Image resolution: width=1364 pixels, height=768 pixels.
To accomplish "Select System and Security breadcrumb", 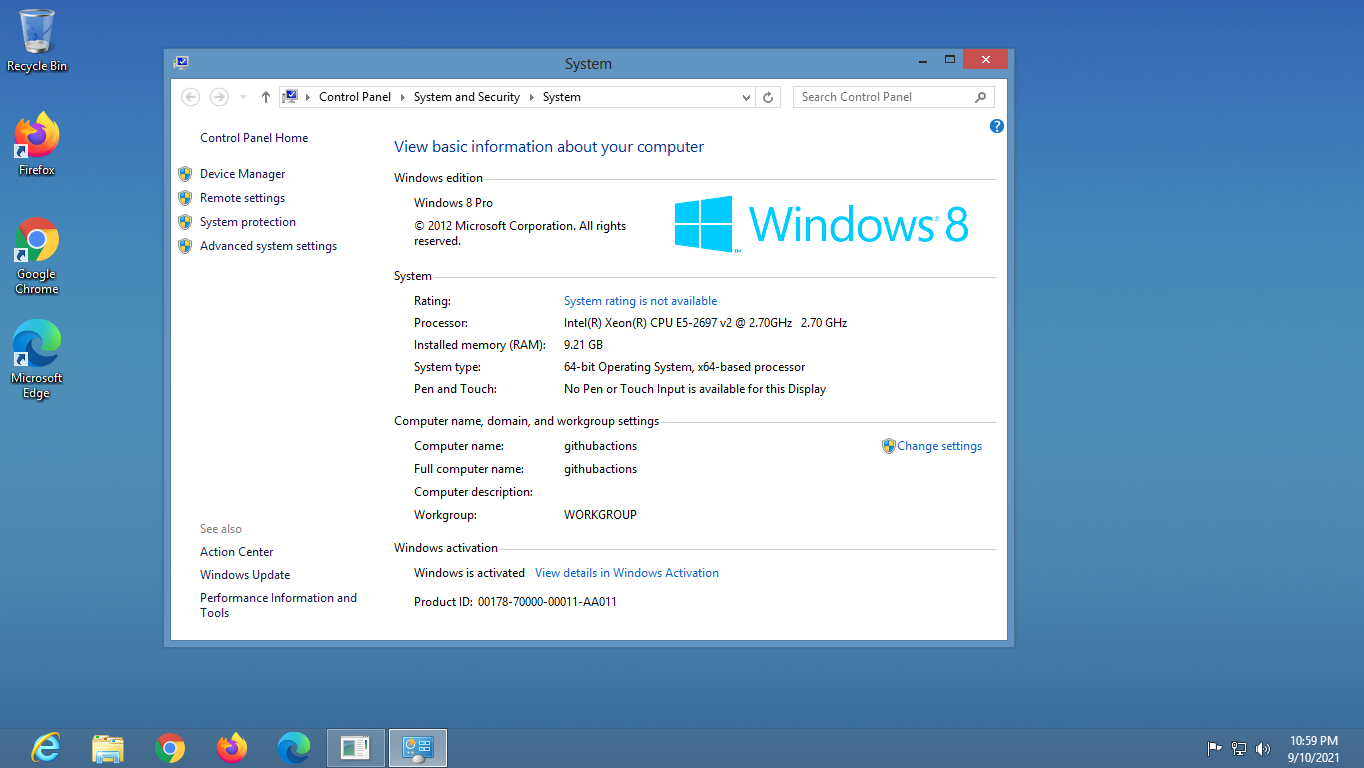I will click(467, 97).
